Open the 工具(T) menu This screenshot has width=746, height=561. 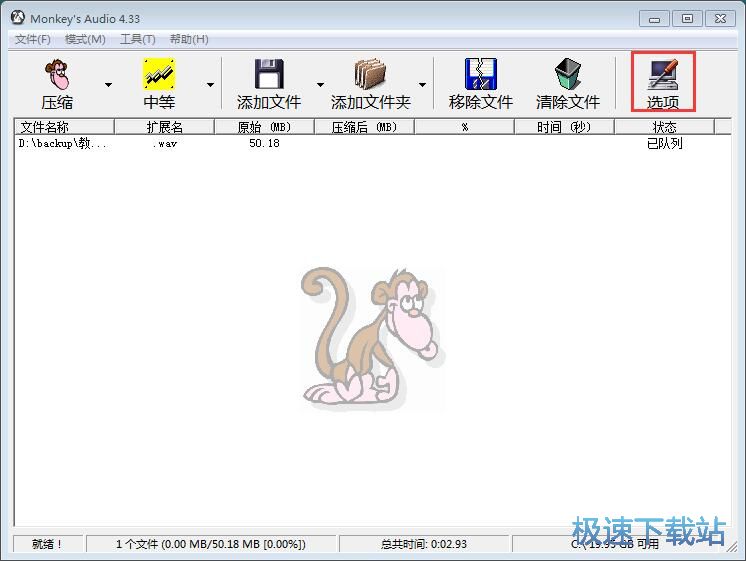click(x=137, y=39)
